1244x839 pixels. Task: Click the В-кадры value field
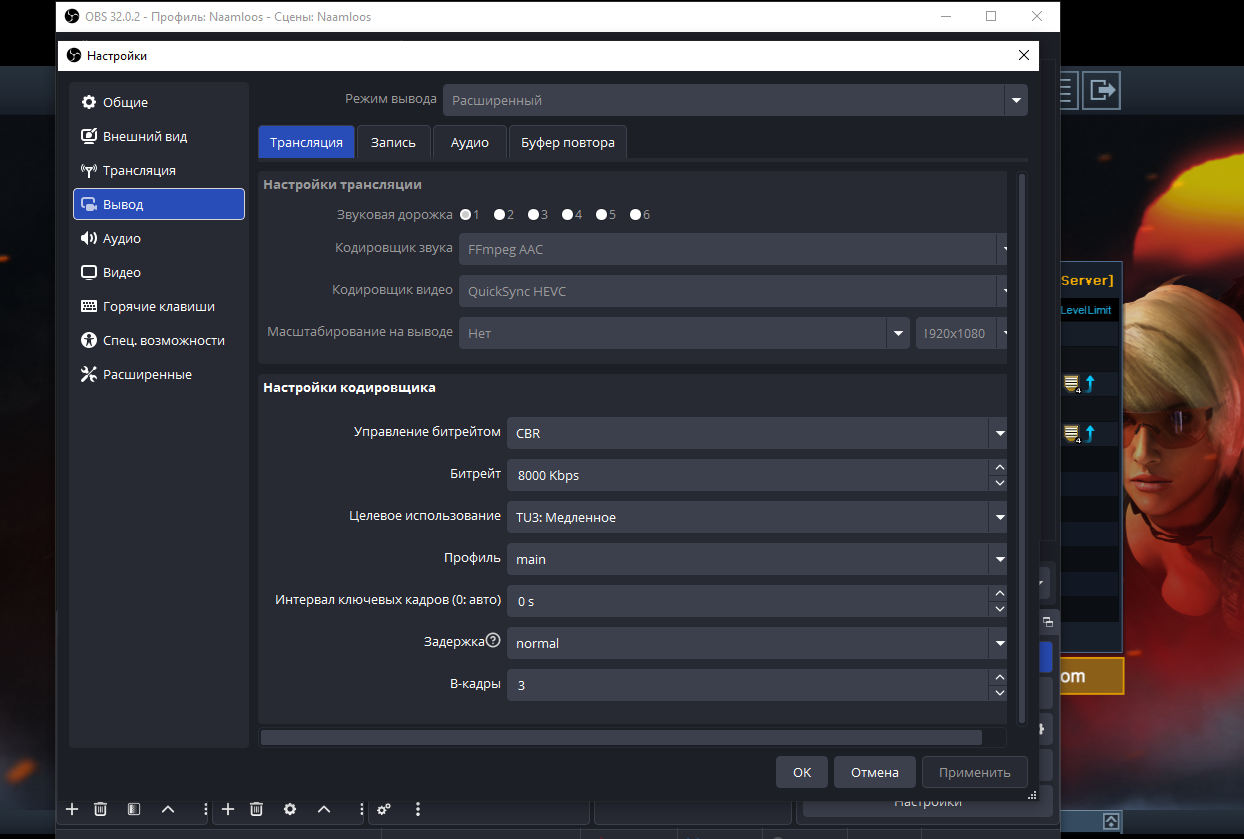point(748,685)
